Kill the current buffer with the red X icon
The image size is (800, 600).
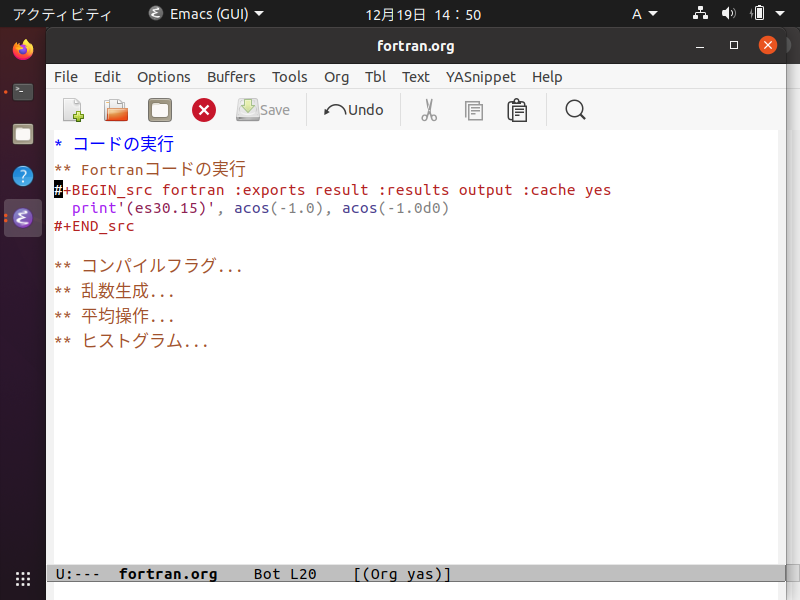203,110
